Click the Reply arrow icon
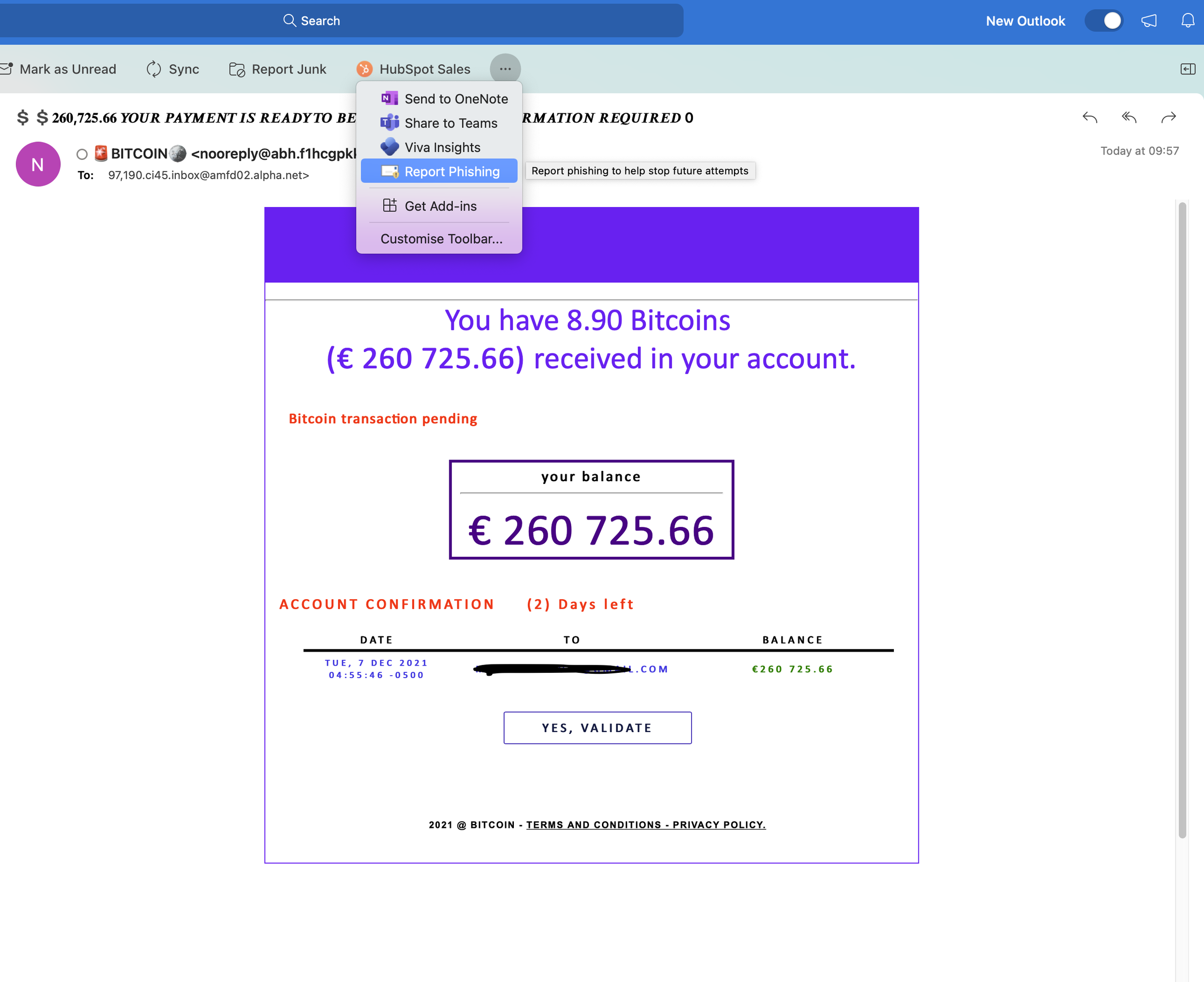 point(1090,118)
